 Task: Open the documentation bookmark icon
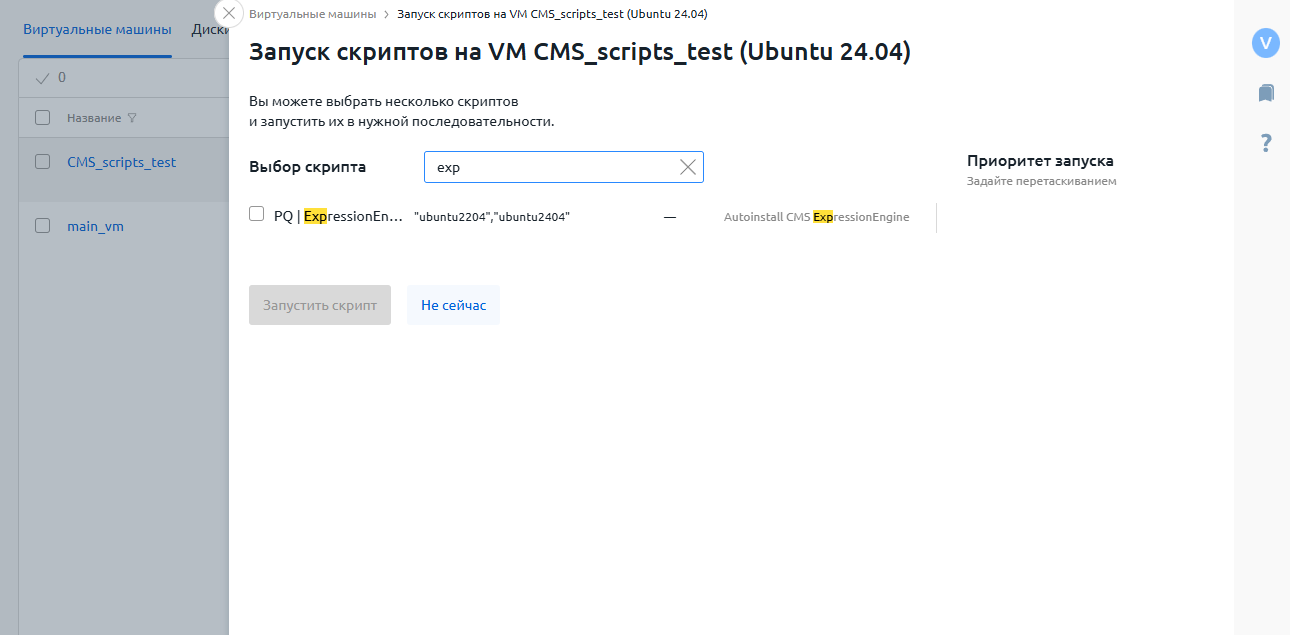coord(1266,93)
